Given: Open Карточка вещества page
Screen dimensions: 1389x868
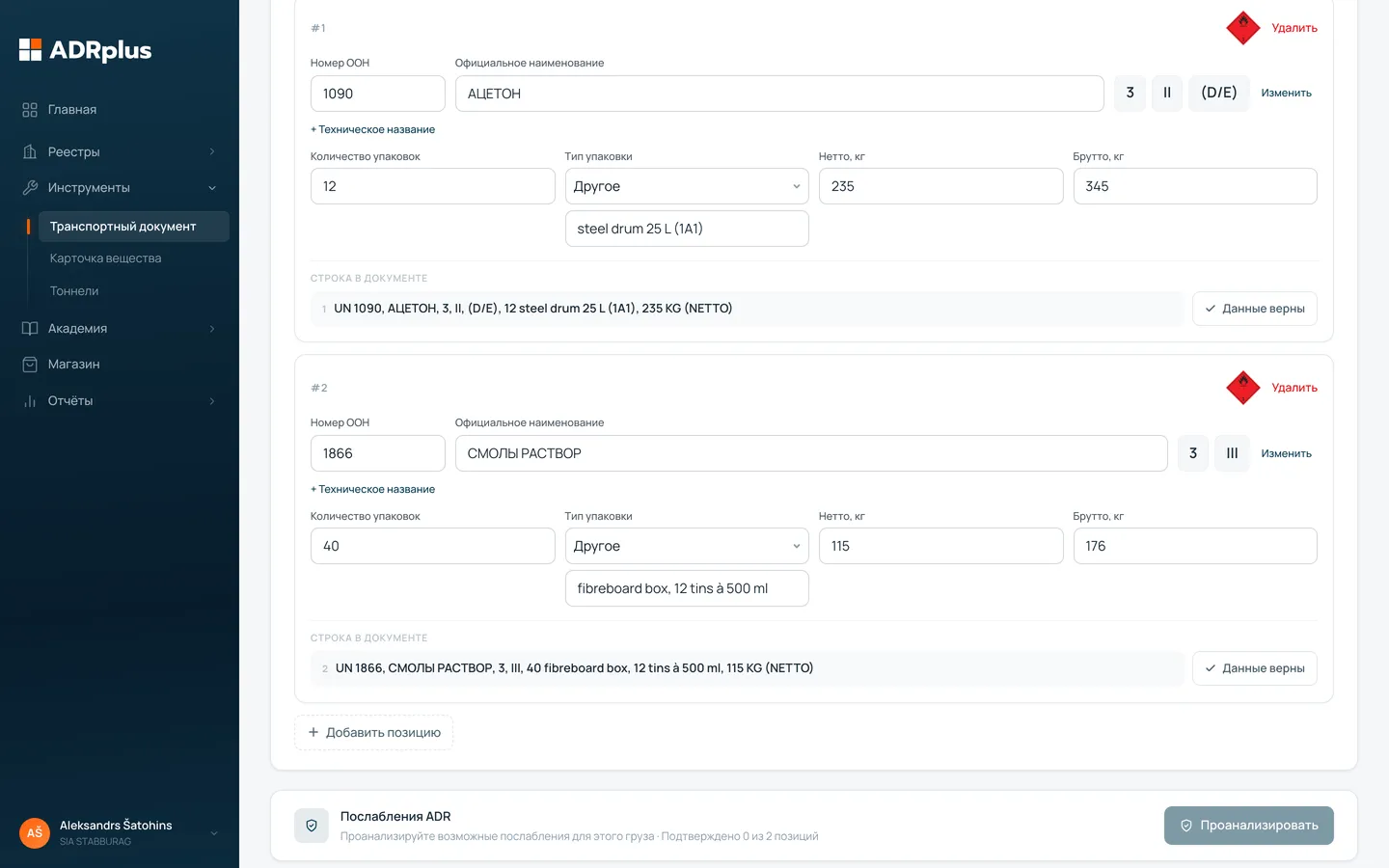Looking at the screenshot, I should pyautogui.click(x=106, y=258).
